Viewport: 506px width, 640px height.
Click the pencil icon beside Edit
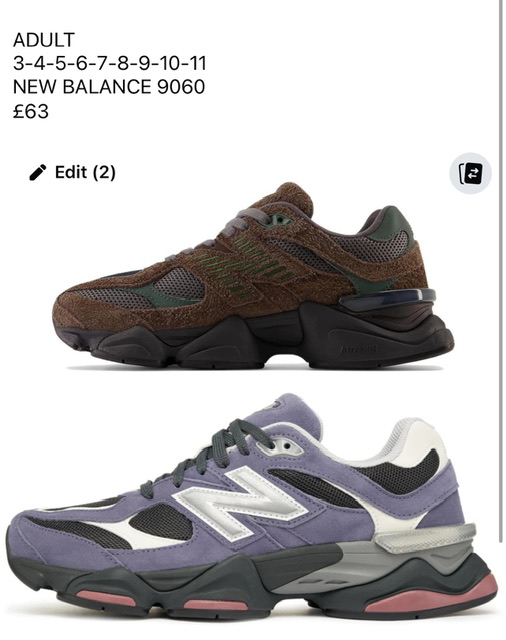tap(38, 172)
